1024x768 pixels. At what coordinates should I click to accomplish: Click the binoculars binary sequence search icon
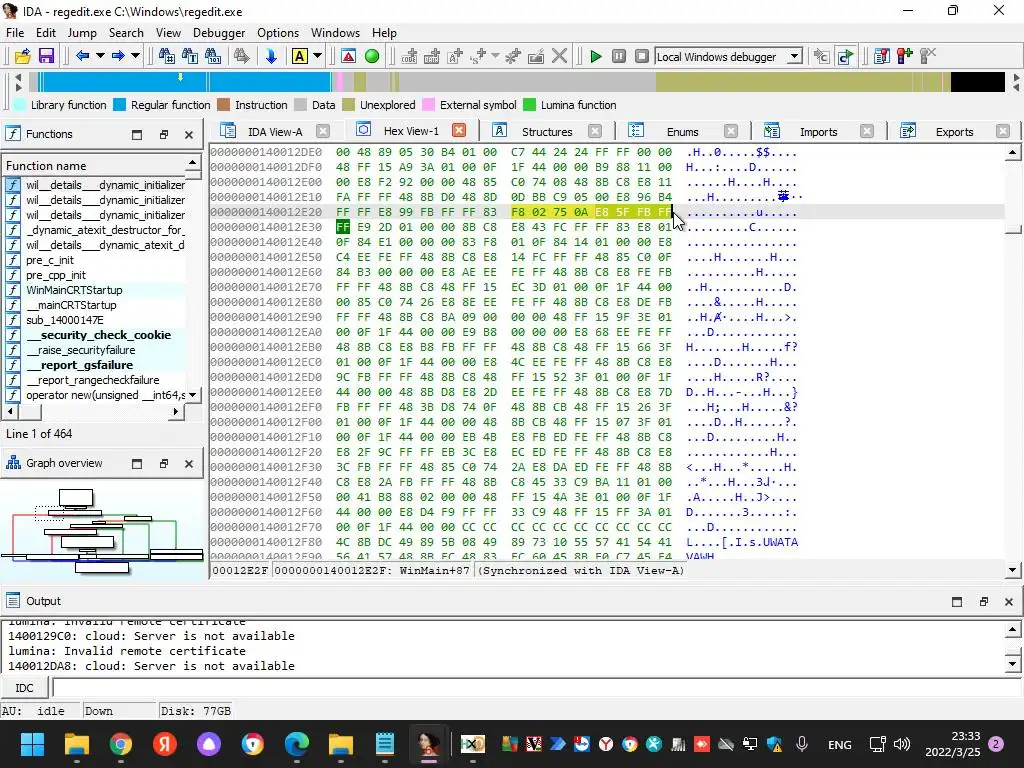(x=213, y=56)
